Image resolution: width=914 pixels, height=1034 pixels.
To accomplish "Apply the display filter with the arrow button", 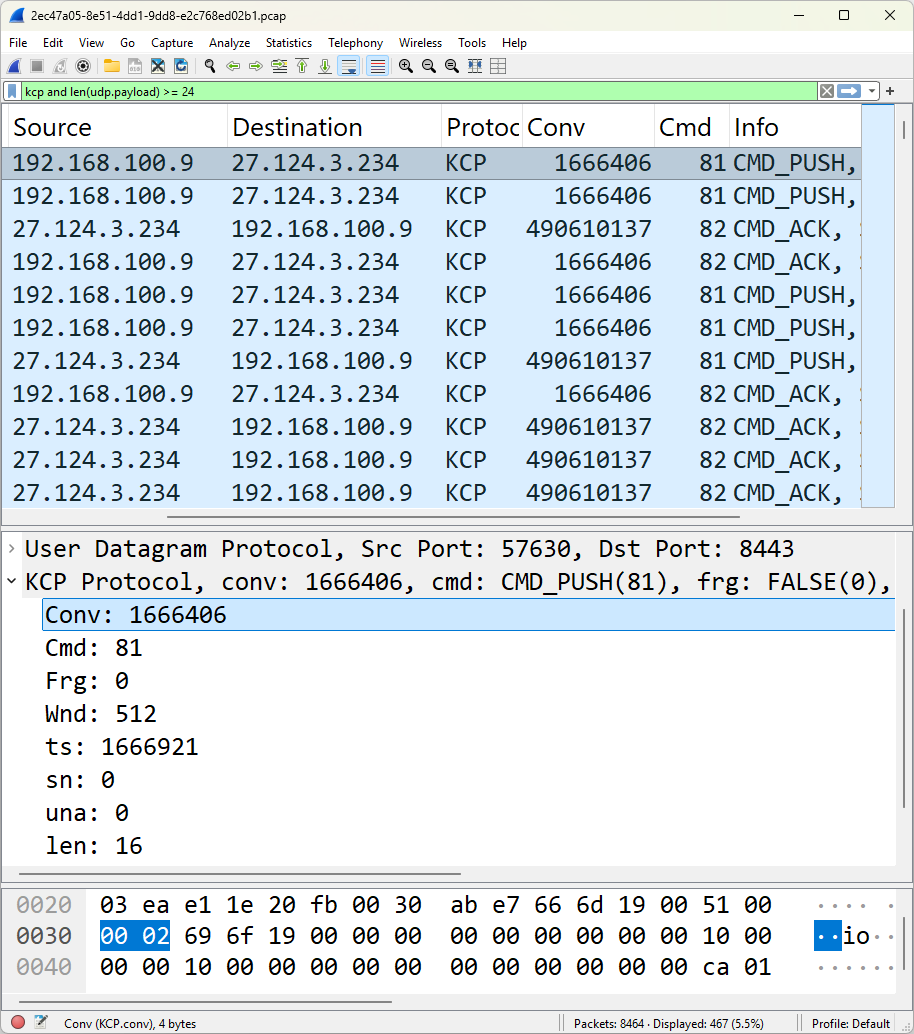I will [849, 91].
